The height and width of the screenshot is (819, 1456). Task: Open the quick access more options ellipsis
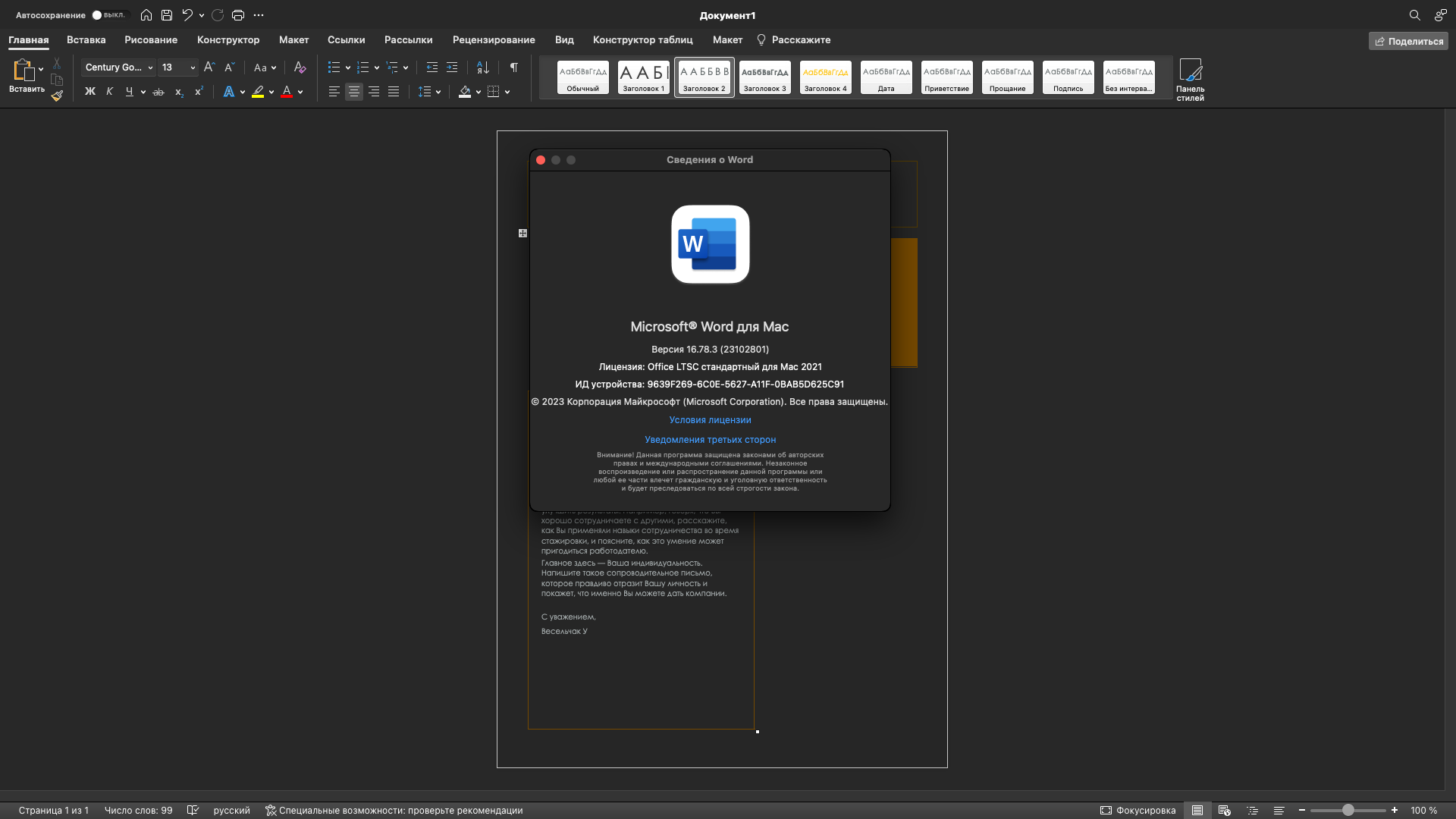pos(259,15)
